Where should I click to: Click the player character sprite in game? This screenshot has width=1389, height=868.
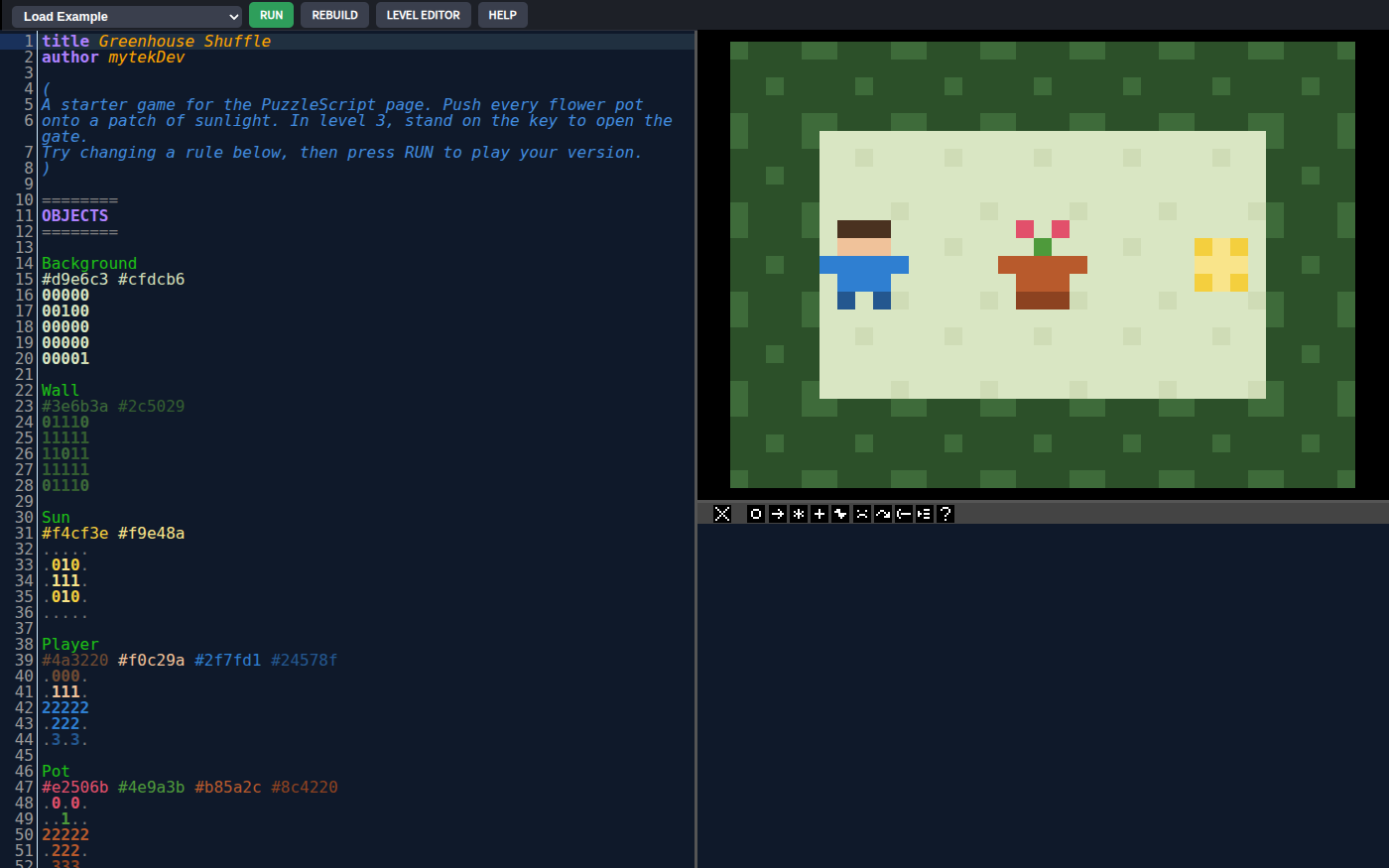pyautogui.click(x=864, y=265)
